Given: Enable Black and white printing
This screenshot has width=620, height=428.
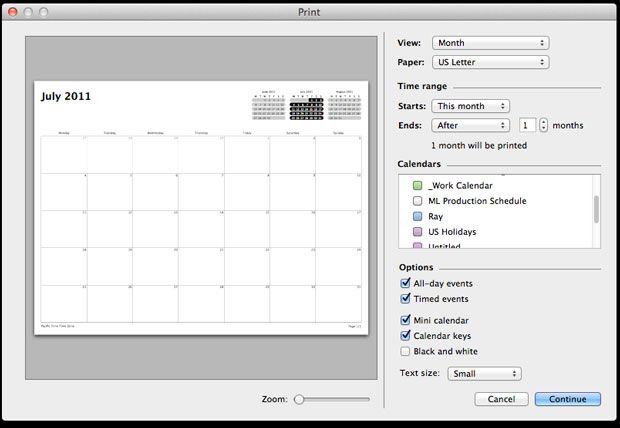Looking at the screenshot, I should [x=405, y=352].
